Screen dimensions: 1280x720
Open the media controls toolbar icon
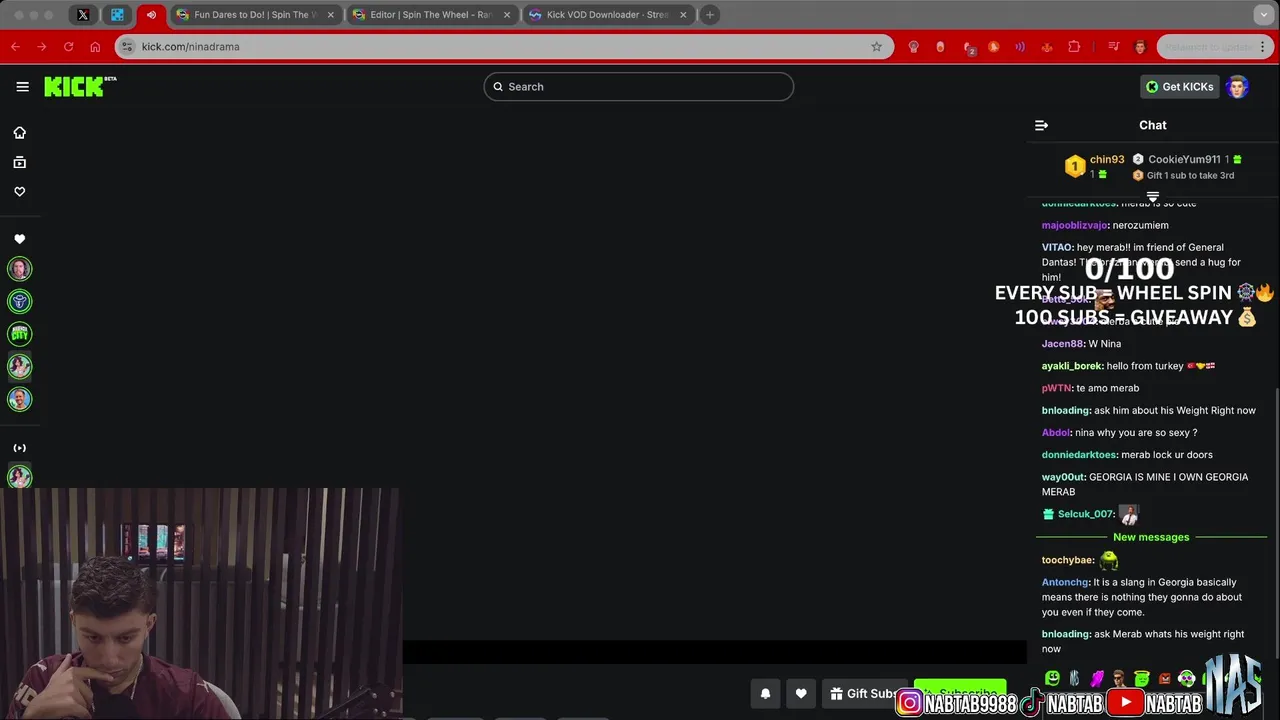1113,47
